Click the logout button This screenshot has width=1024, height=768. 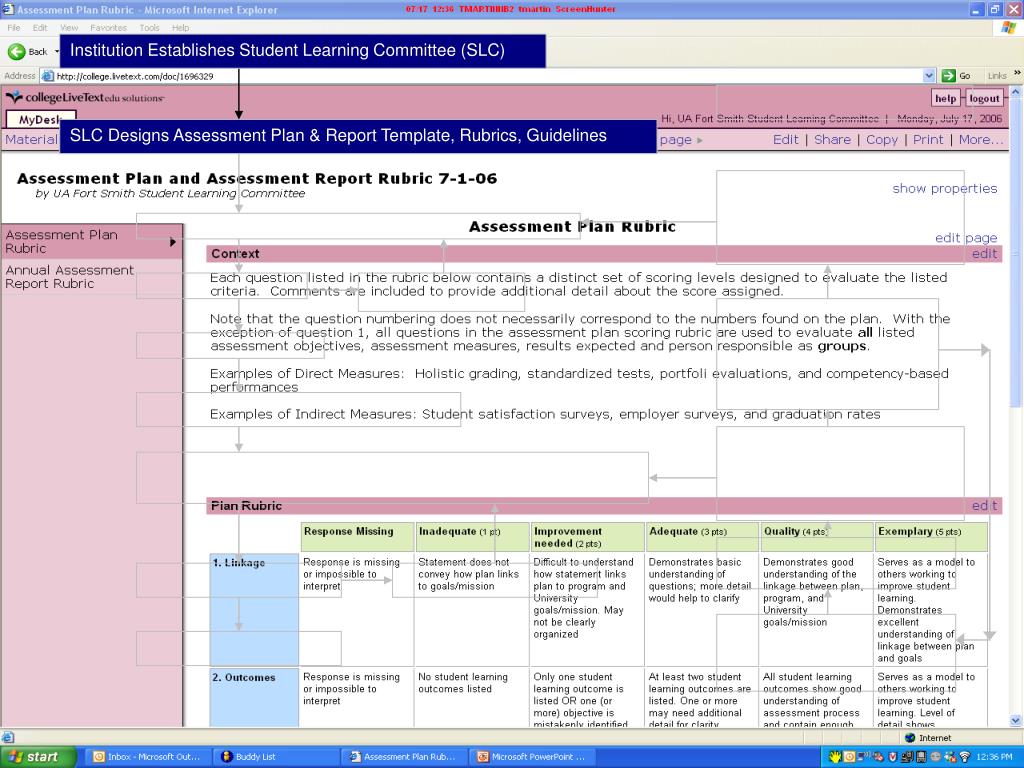(x=984, y=98)
